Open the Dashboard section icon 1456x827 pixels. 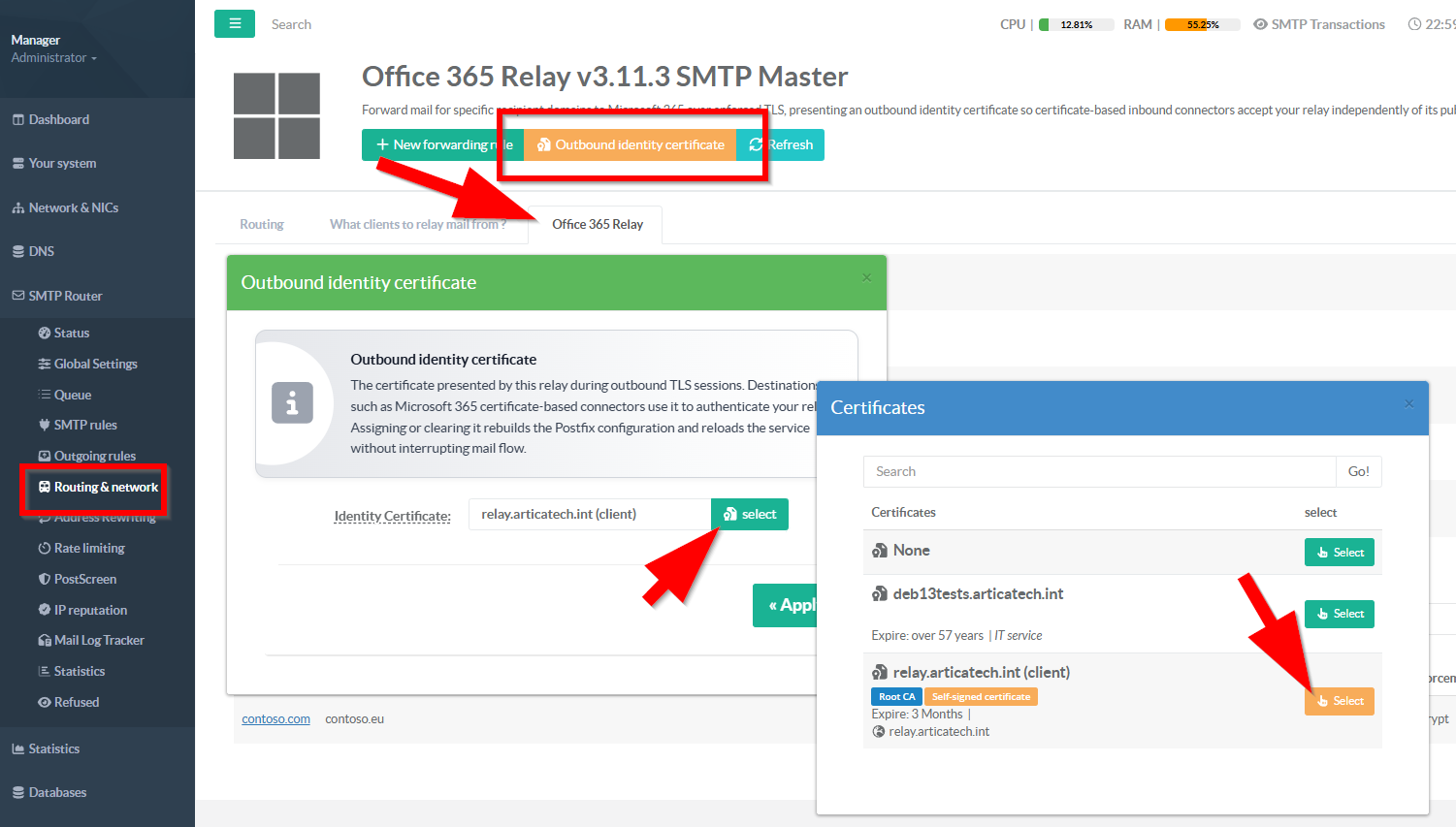tap(18, 120)
